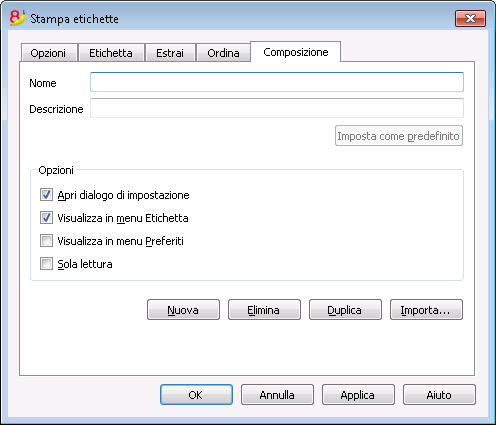Open the Importa... dialog
This screenshot has width=496, height=425.
(x=426, y=310)
